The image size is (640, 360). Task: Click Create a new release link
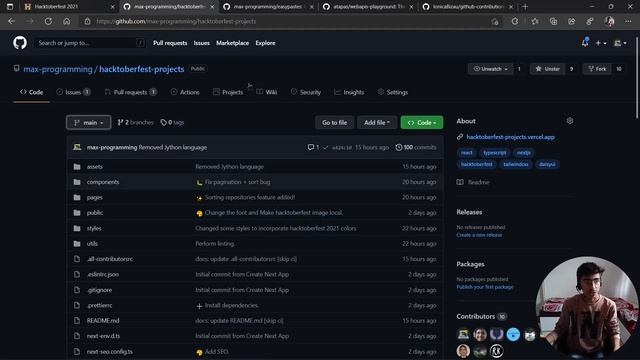(479, 235)
